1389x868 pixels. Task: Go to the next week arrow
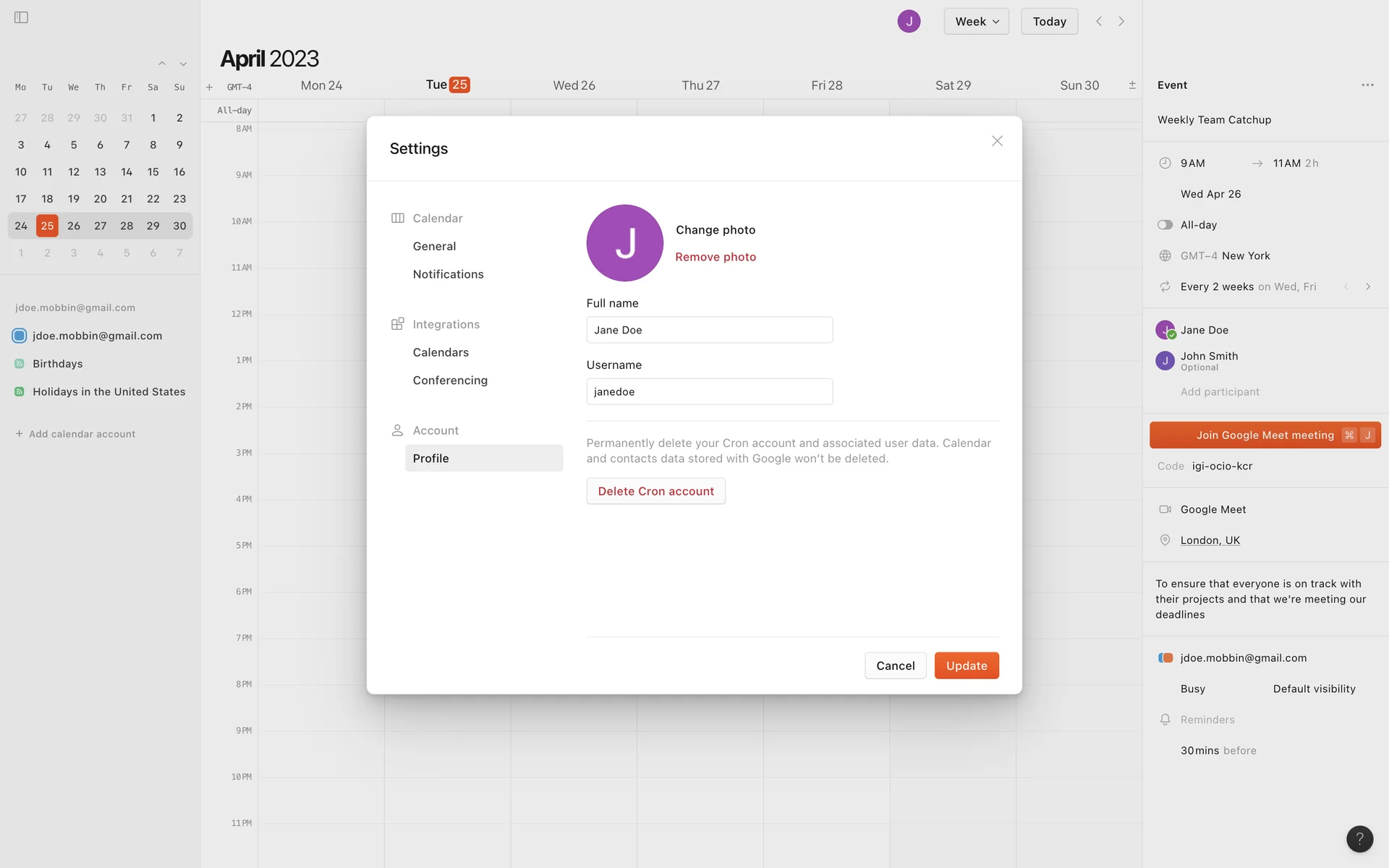1121,22
